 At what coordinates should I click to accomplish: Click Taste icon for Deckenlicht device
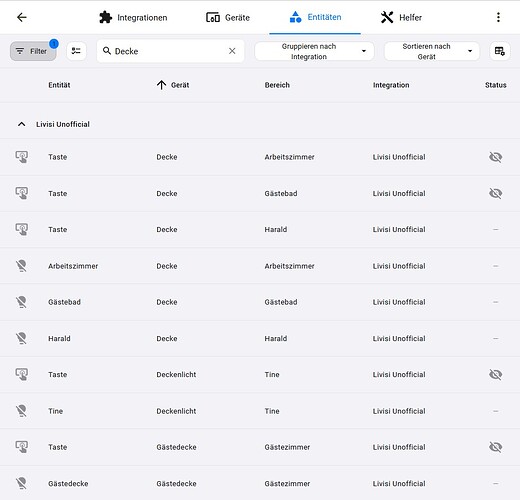click(22, 374)
